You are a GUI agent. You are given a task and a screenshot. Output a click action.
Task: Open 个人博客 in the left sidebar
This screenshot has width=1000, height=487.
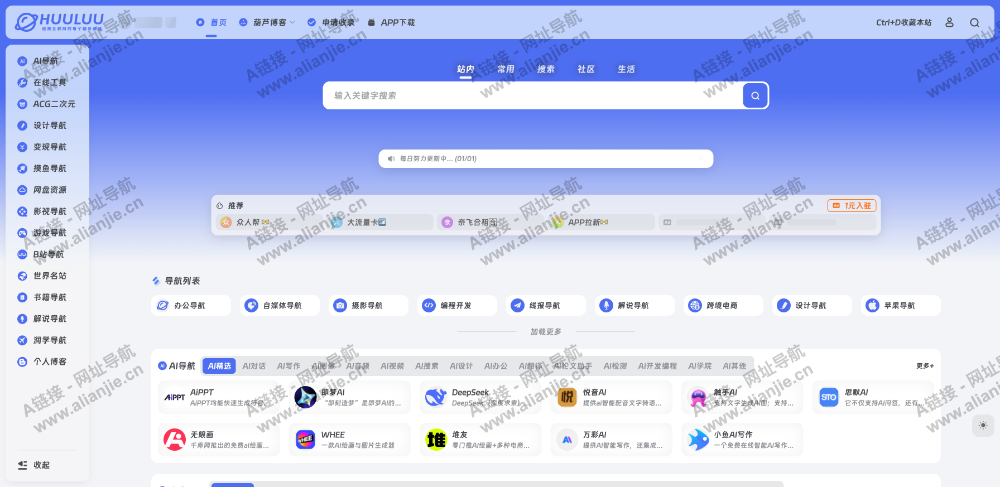[43, 361]
